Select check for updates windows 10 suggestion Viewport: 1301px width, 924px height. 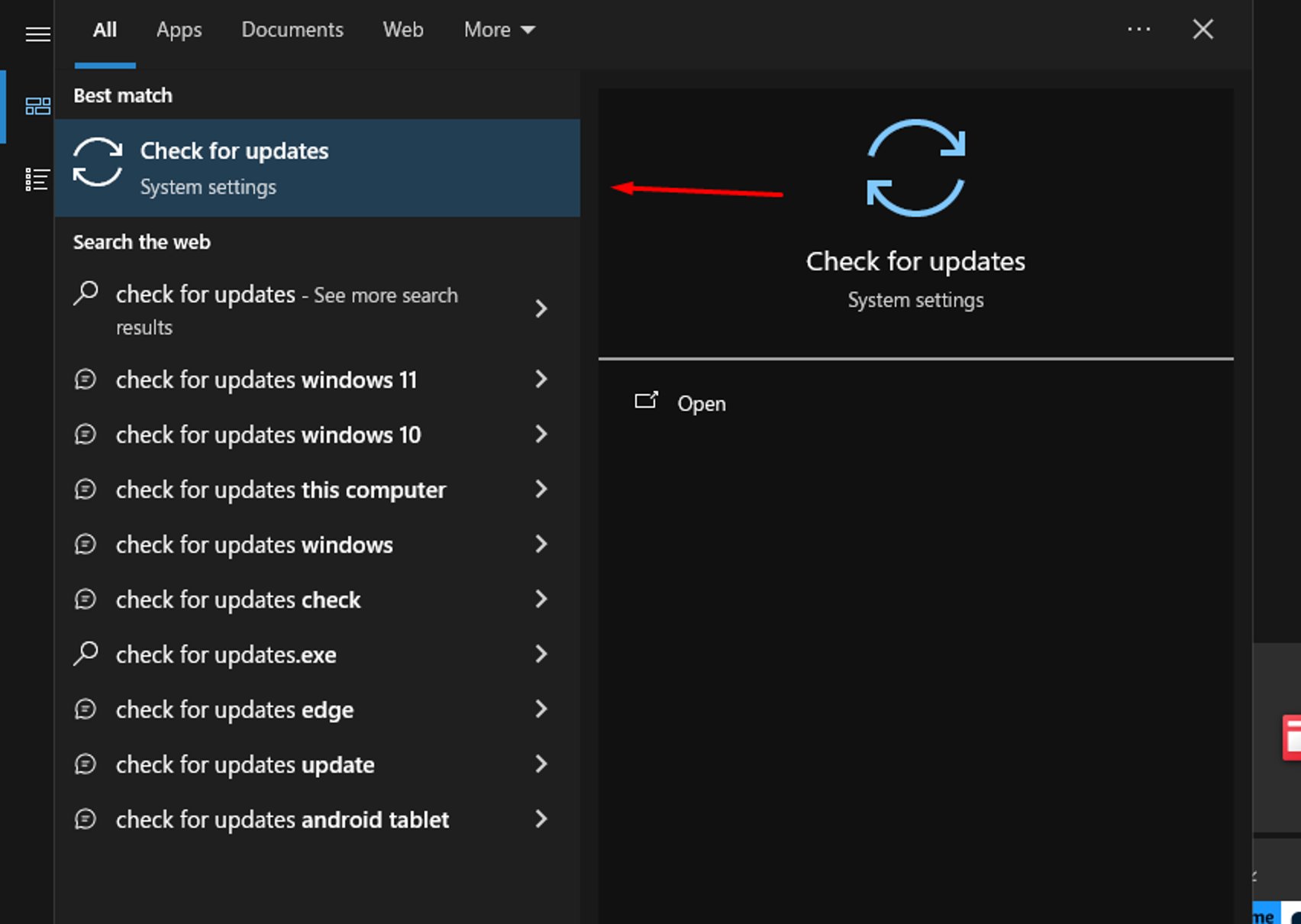(268, 435)
